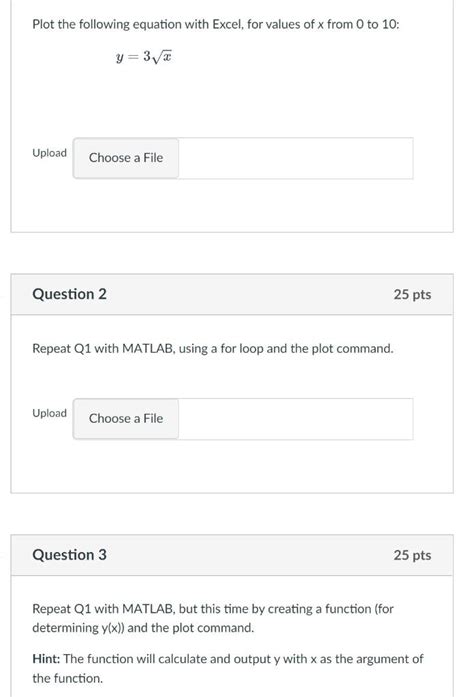The image size is (474, 697).
Task: Click the 25 pts label of Question 2
Action: [x=412, y=294]
